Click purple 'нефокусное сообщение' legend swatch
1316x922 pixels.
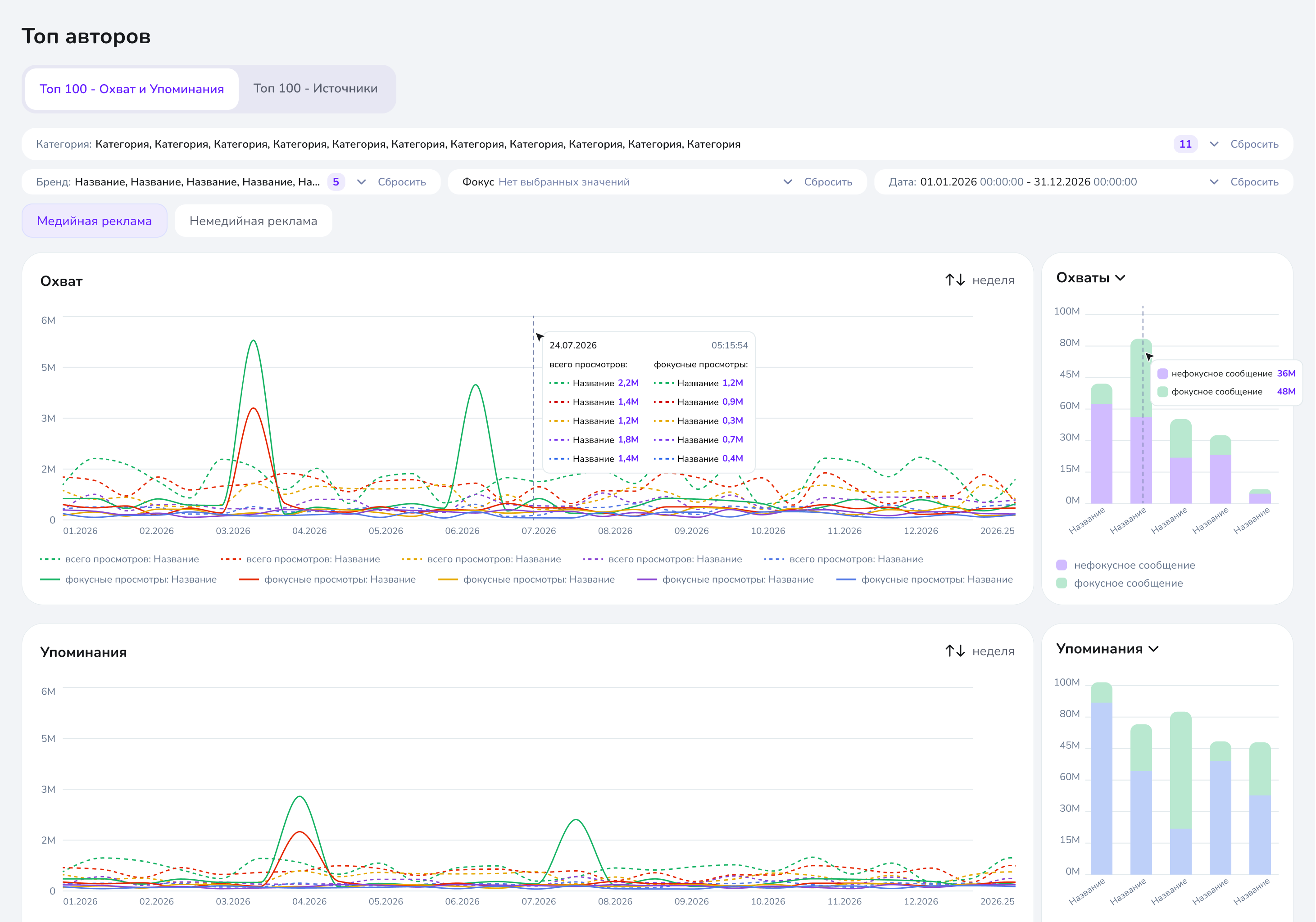[1062, 565]
